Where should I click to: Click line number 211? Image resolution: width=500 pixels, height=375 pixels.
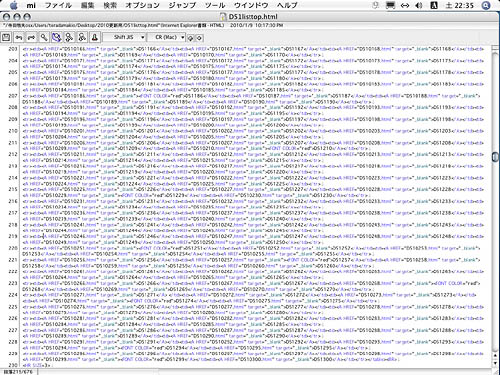pos(13,143)
